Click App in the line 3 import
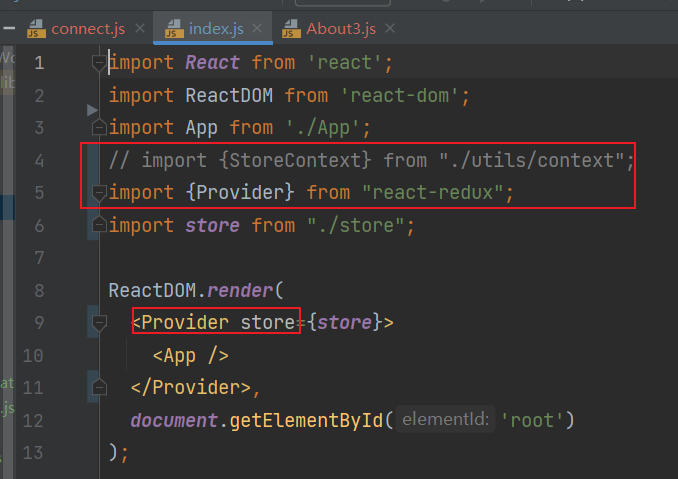 coord(201,128)
